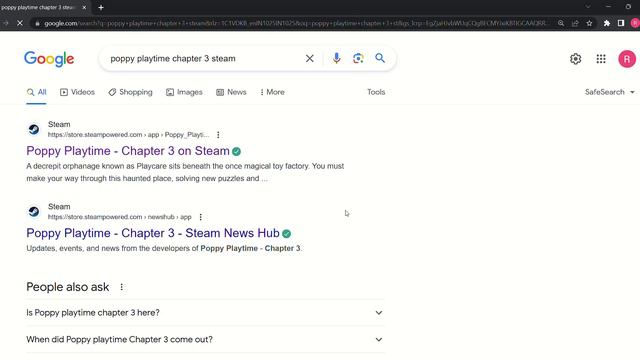Image resolution: width=640 pixels, height=360 pixels.
Task: Click the Google logo
Action: coord(49,59)
